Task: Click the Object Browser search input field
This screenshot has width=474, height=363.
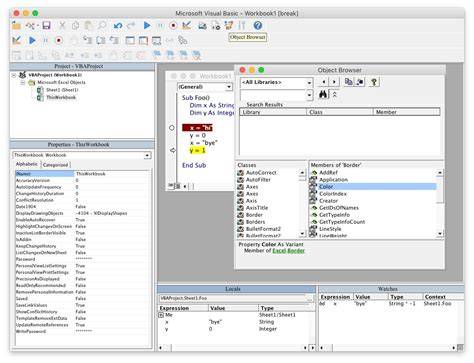Action: point(273,95)
